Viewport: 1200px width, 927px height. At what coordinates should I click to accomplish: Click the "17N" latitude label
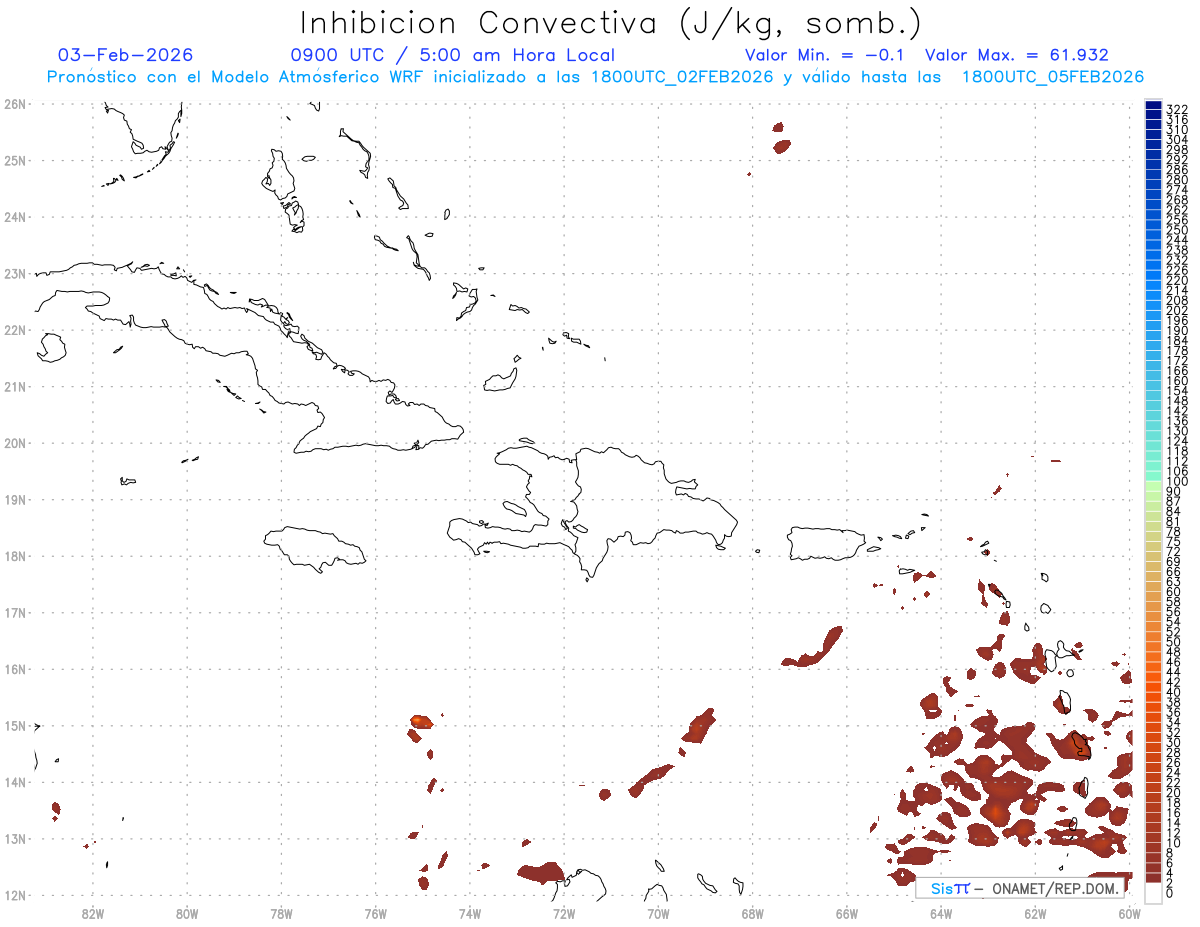coord(15,612)
